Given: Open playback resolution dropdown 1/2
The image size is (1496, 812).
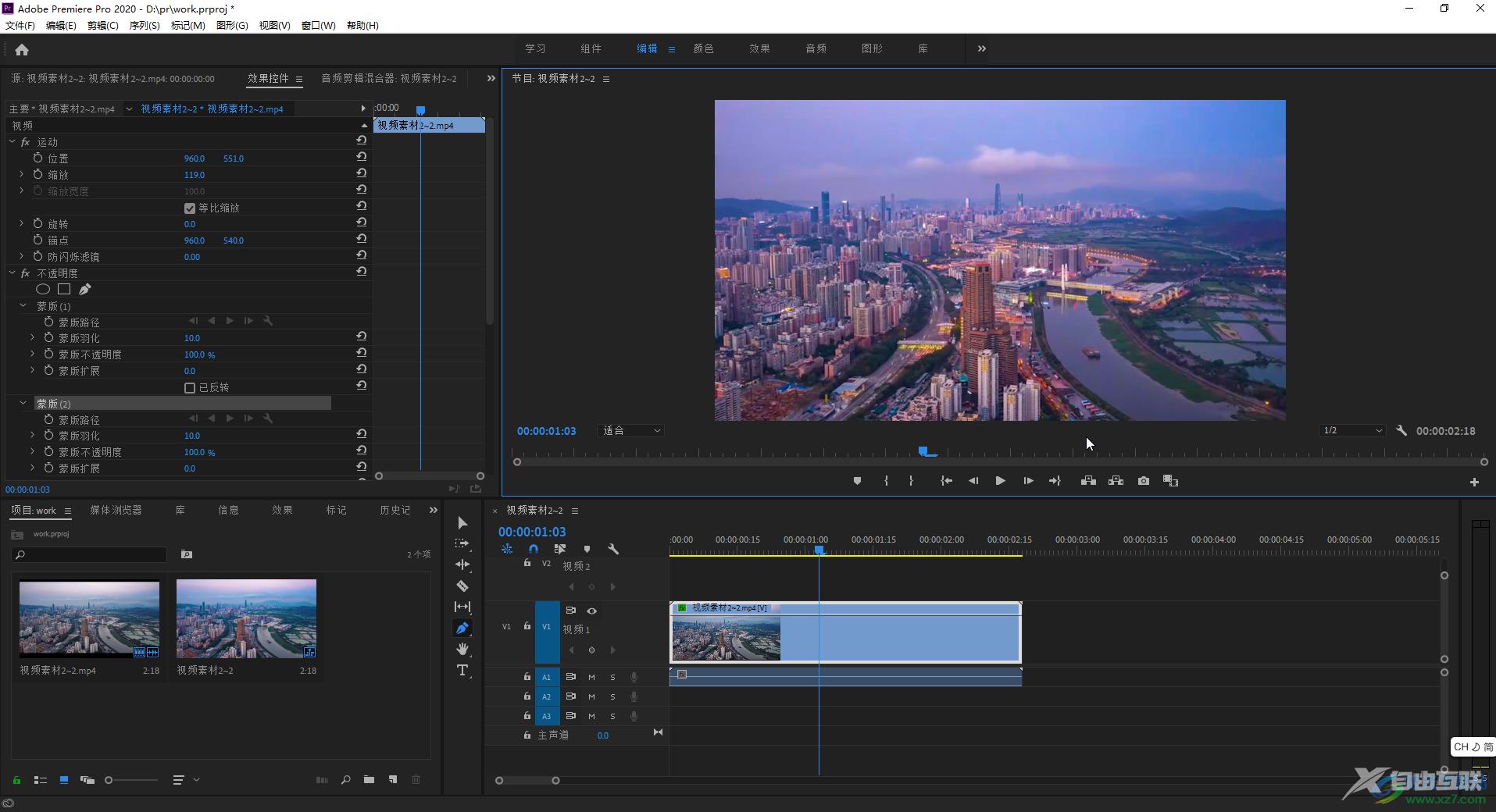Looking at the screenshot, I should tap(1352, 430).
